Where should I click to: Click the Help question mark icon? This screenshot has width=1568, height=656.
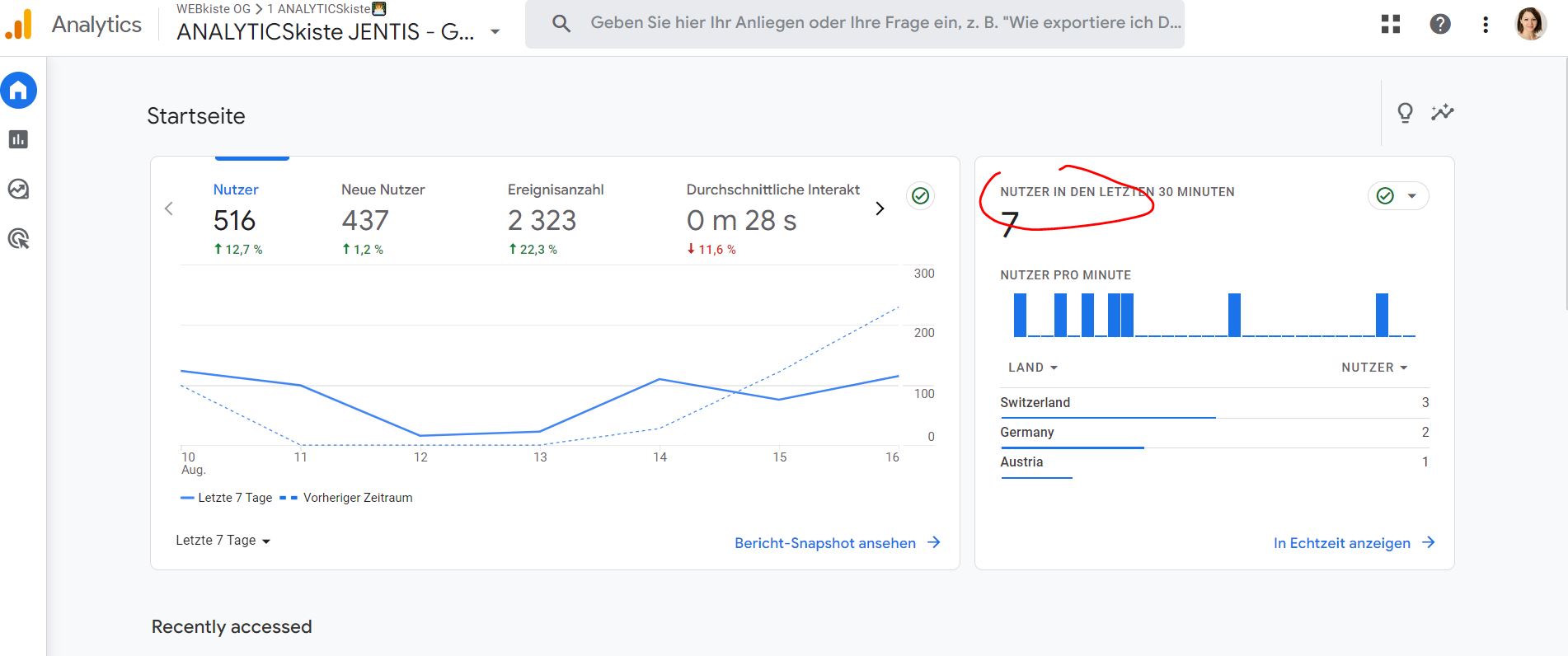click(1440, 25)
